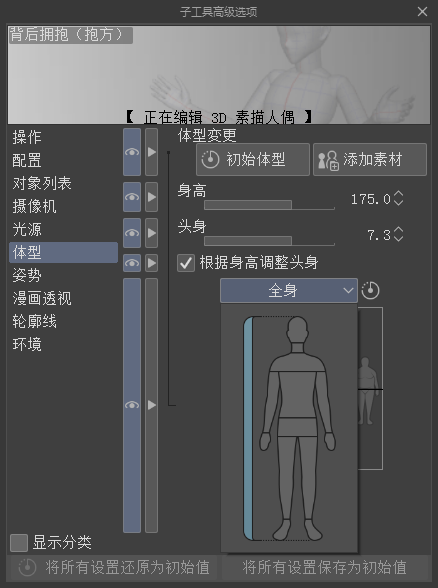Open the 环境 category
Viewport: 438px width, 588px height.
[63, 344]
